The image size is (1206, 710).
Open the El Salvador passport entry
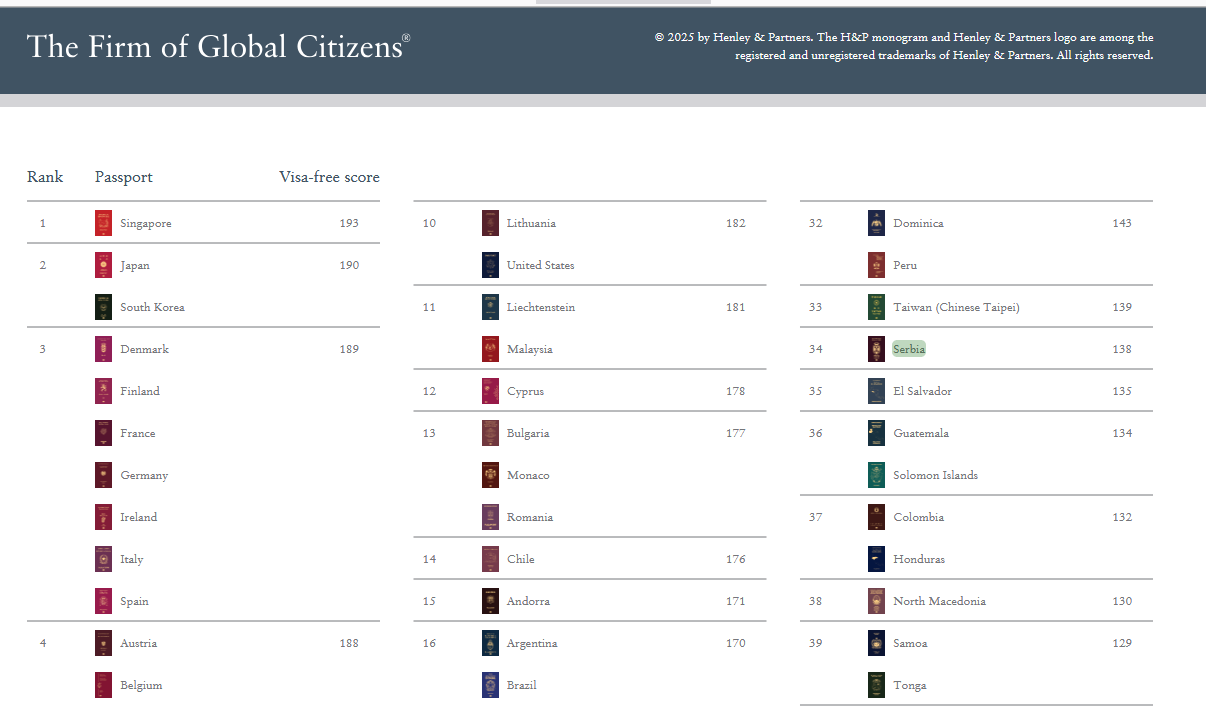pyautogui.click(x=922, y=390)
